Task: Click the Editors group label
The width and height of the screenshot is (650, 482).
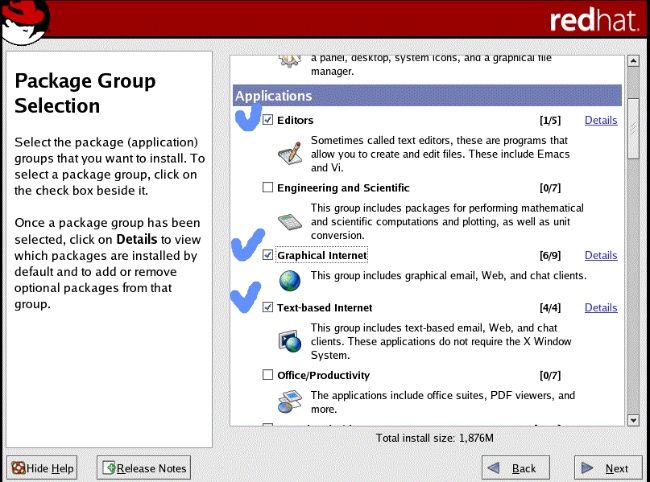Action: 295,120
